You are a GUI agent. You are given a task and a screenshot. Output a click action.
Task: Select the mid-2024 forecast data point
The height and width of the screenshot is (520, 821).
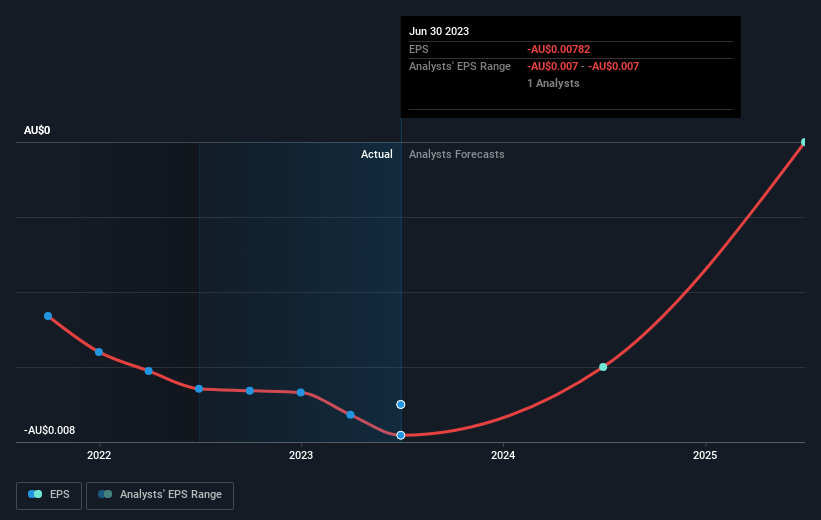pyautogui.click(x=603, y=367)
